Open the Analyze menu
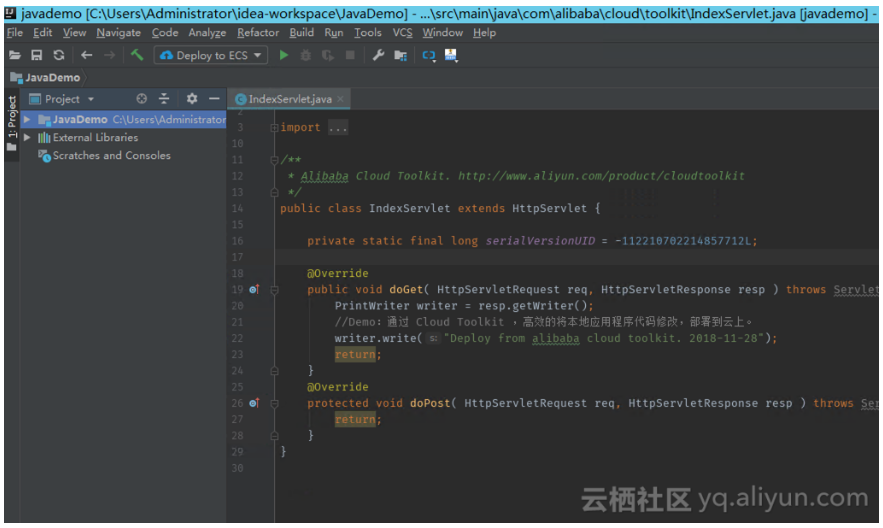883x528 pixels. (207, 33)
